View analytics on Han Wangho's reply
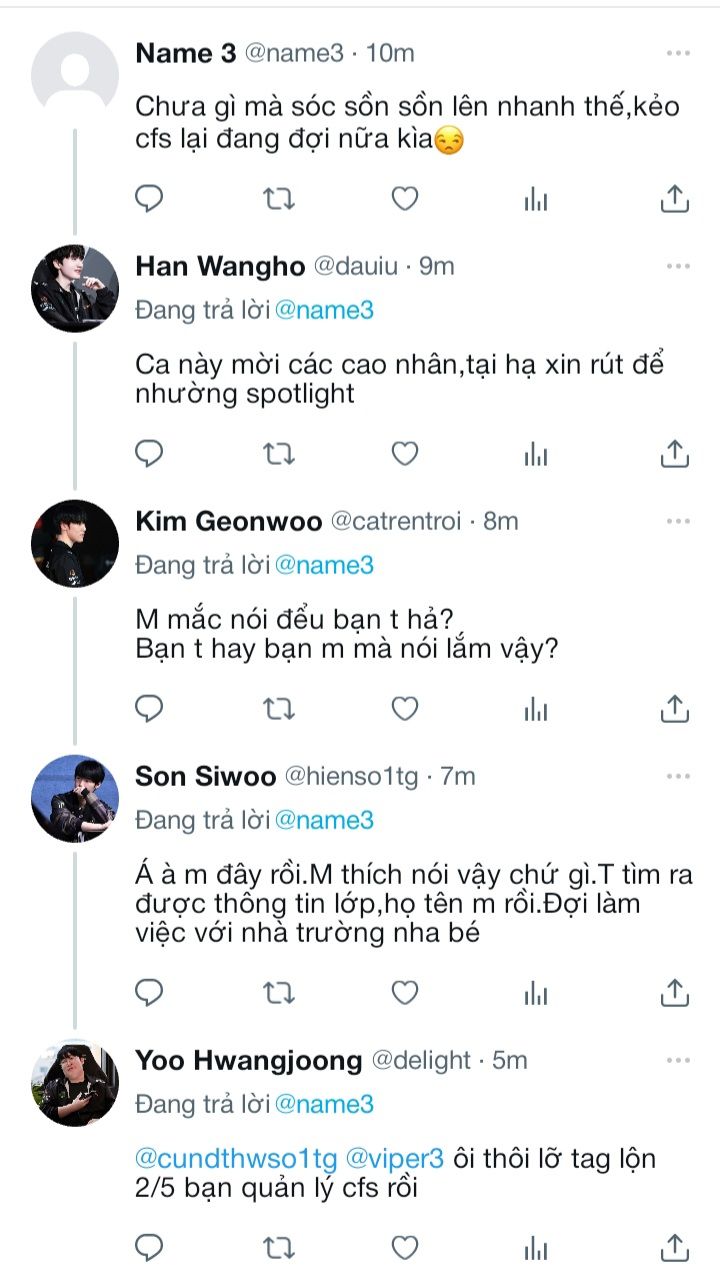Viewport: 720px width, 1280px height. (537, 454)
